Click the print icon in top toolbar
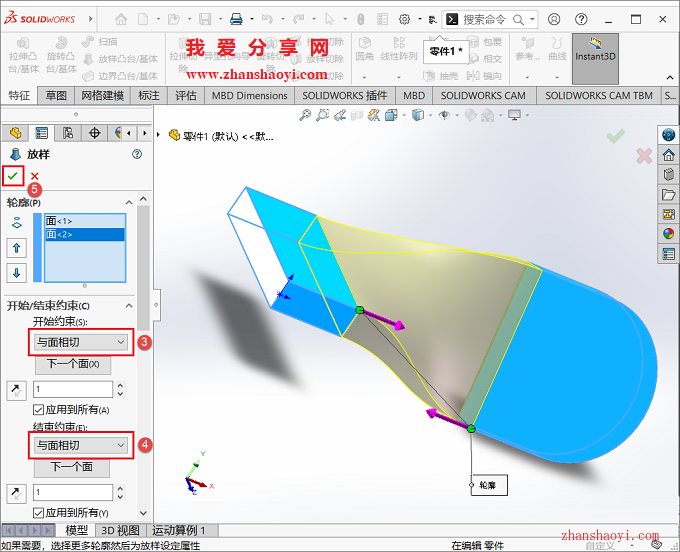Image resolution: width=680 pixels, height=552 pixels. pyautogui.click(x=236, y=19)
